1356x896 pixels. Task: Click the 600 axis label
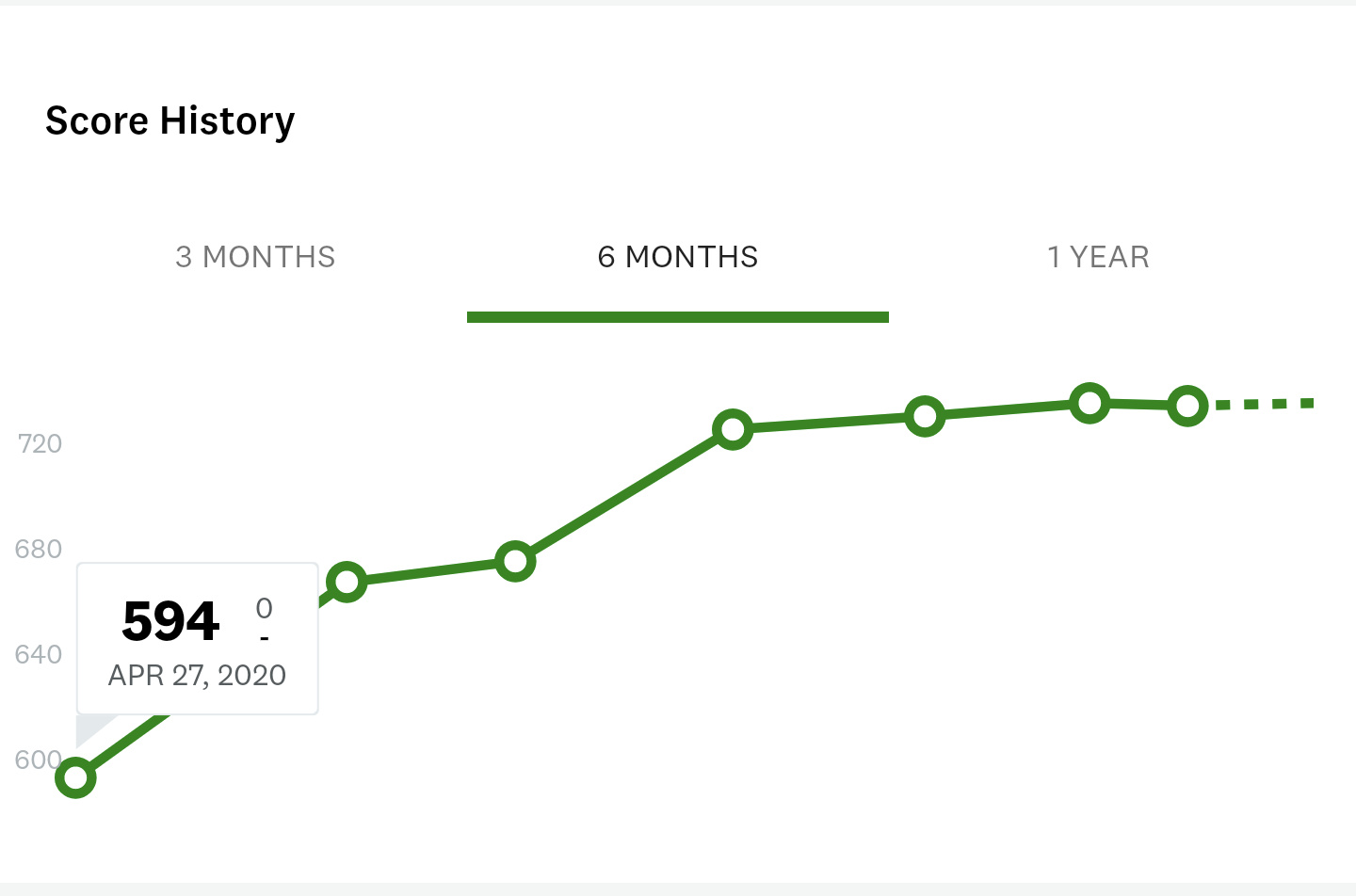[38, 760]
